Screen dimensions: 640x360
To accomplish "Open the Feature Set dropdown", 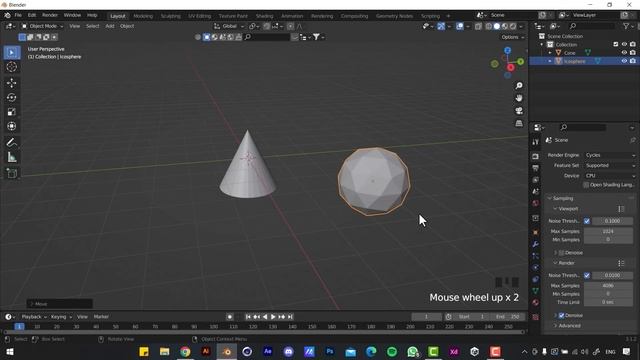I will pos(610,165).
